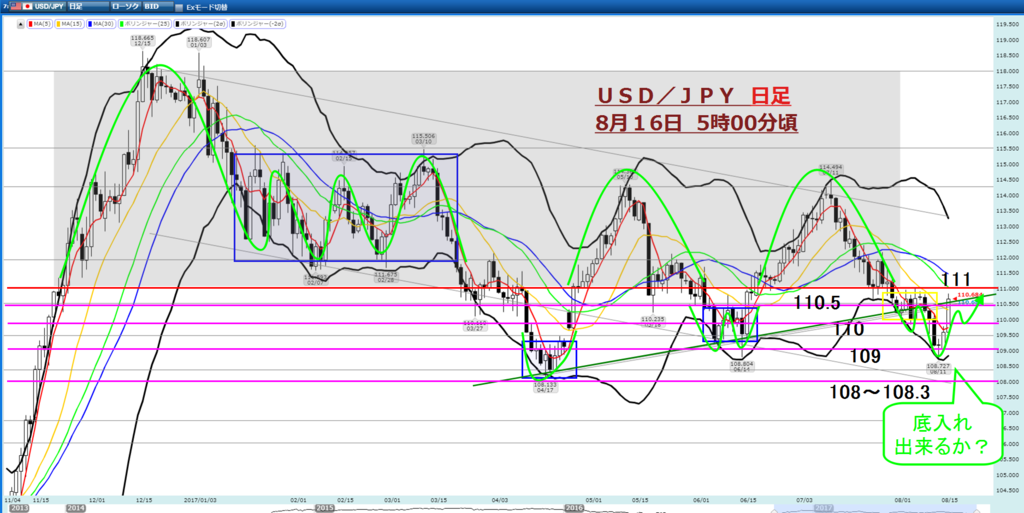Jump to the 2016 marker in navigator
This screenshot has width=1024, height=513.
(x=573, y=507)
